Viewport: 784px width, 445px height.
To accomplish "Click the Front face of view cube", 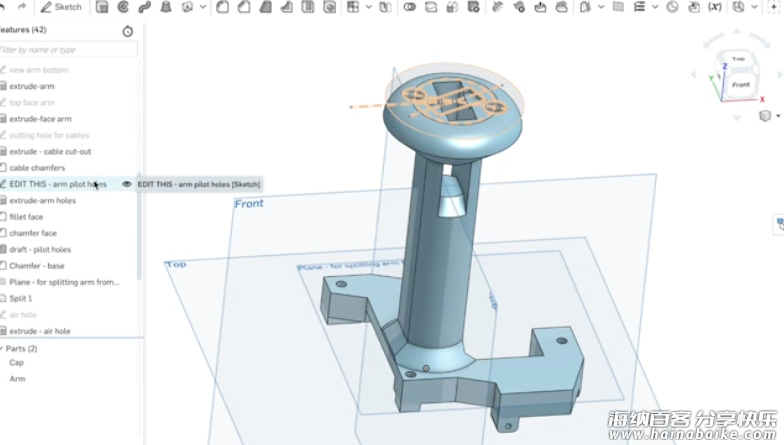I will (740, 85).
